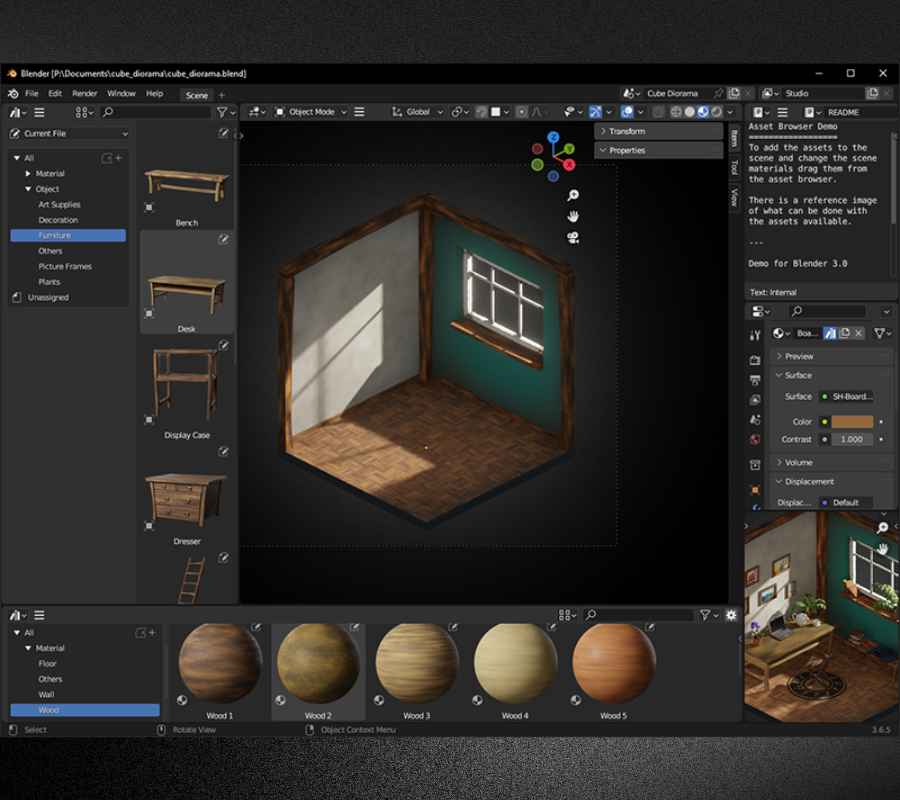Open the Object Mode dropdown
Image resolution: width=900 pixels, height=800 pixels.
point(311,112)
